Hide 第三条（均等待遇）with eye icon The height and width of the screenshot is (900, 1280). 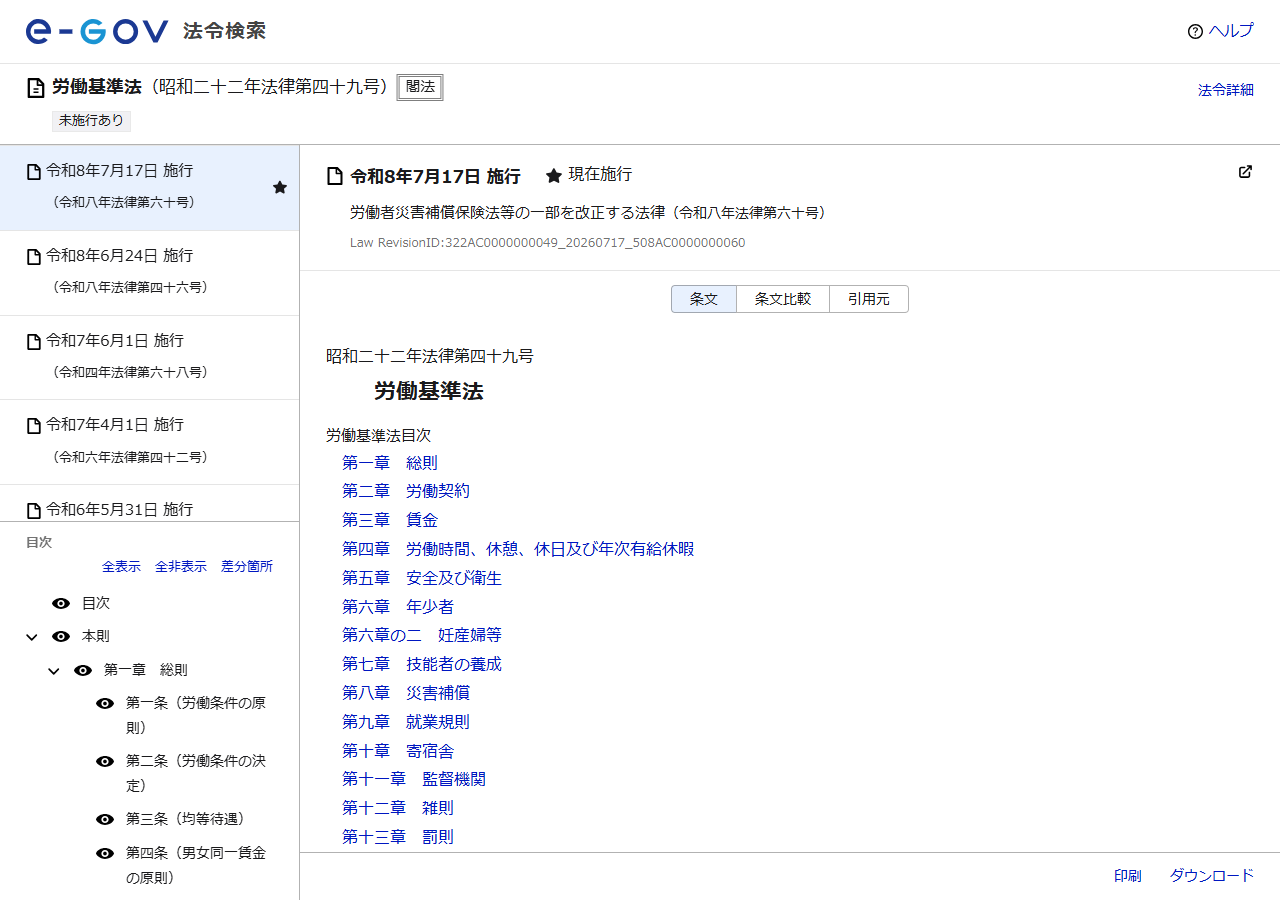[x=105, y=820]
